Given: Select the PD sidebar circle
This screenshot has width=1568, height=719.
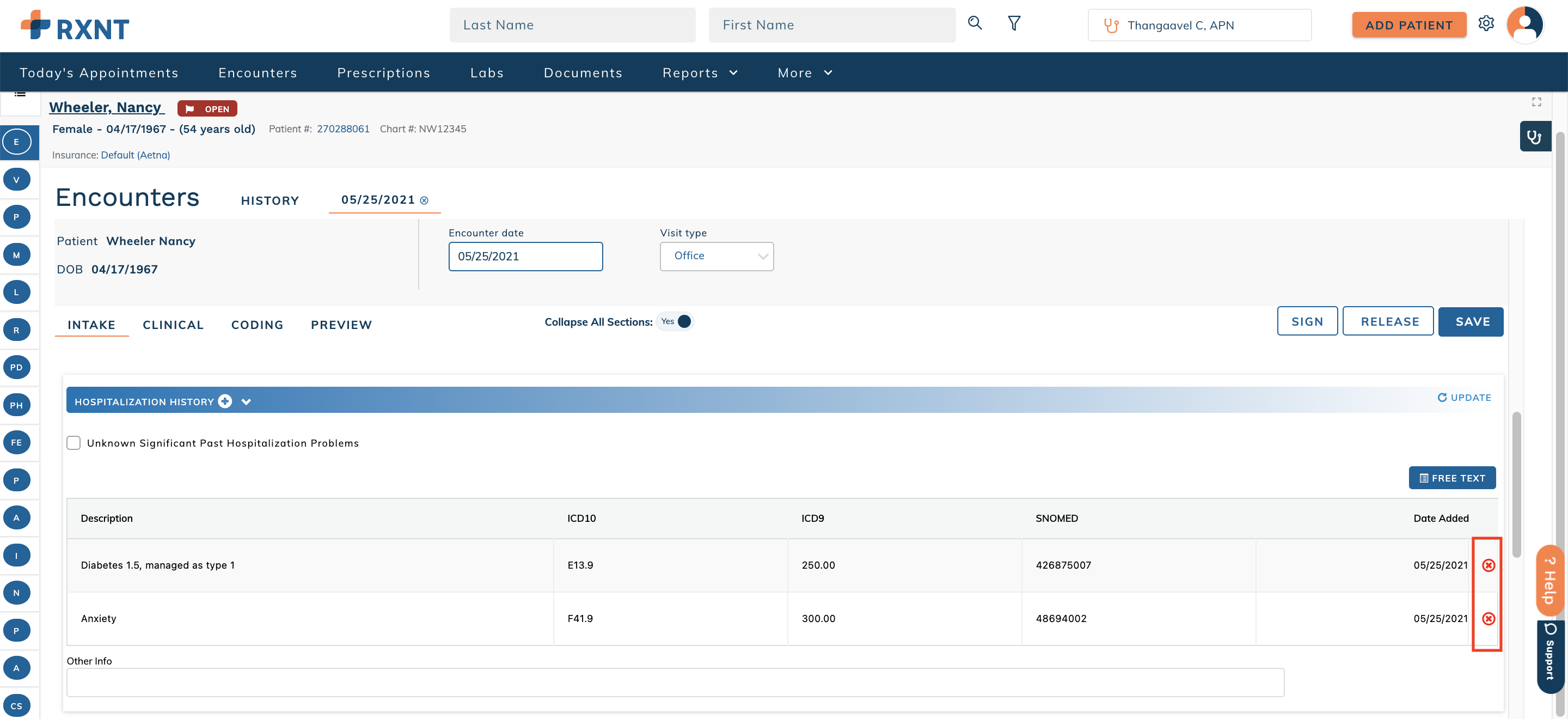Looking at the screenshot, I should pyautogui.click(x=16, y=367).
